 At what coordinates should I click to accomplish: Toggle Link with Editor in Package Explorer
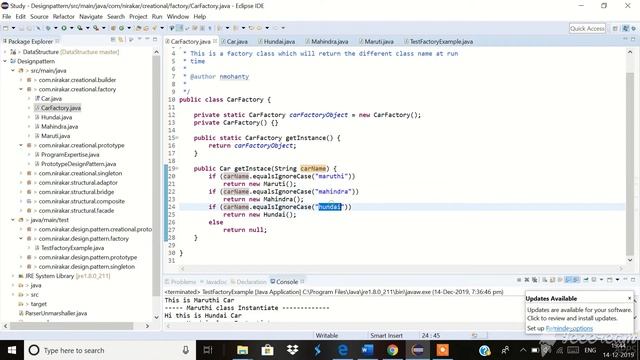coord(121,40)
